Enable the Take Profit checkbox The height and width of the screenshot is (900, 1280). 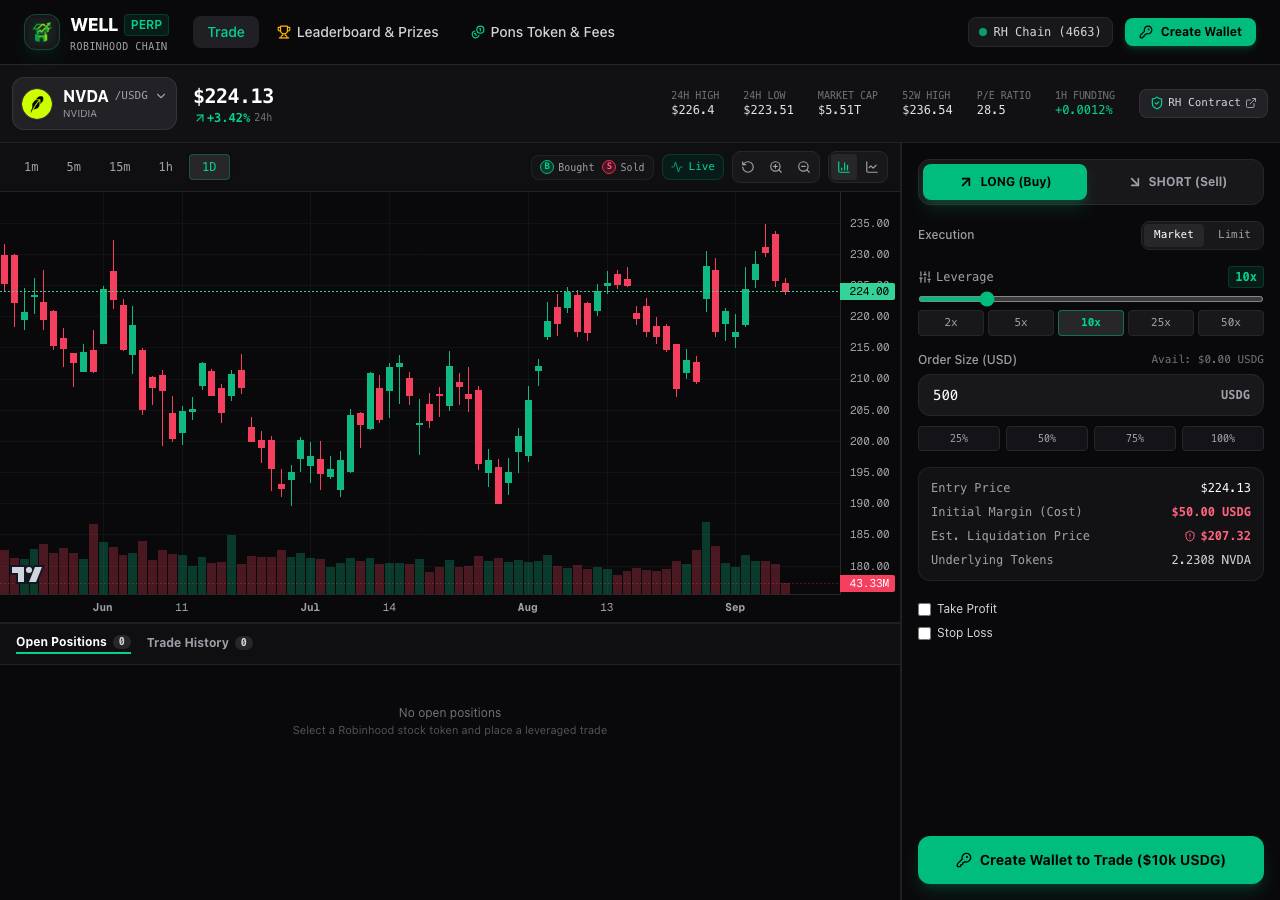coord(925,609)
